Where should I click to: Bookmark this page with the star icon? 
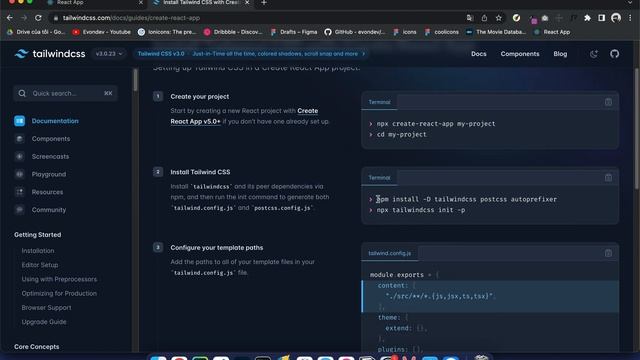pyautogui.click(x=498, y=18)
